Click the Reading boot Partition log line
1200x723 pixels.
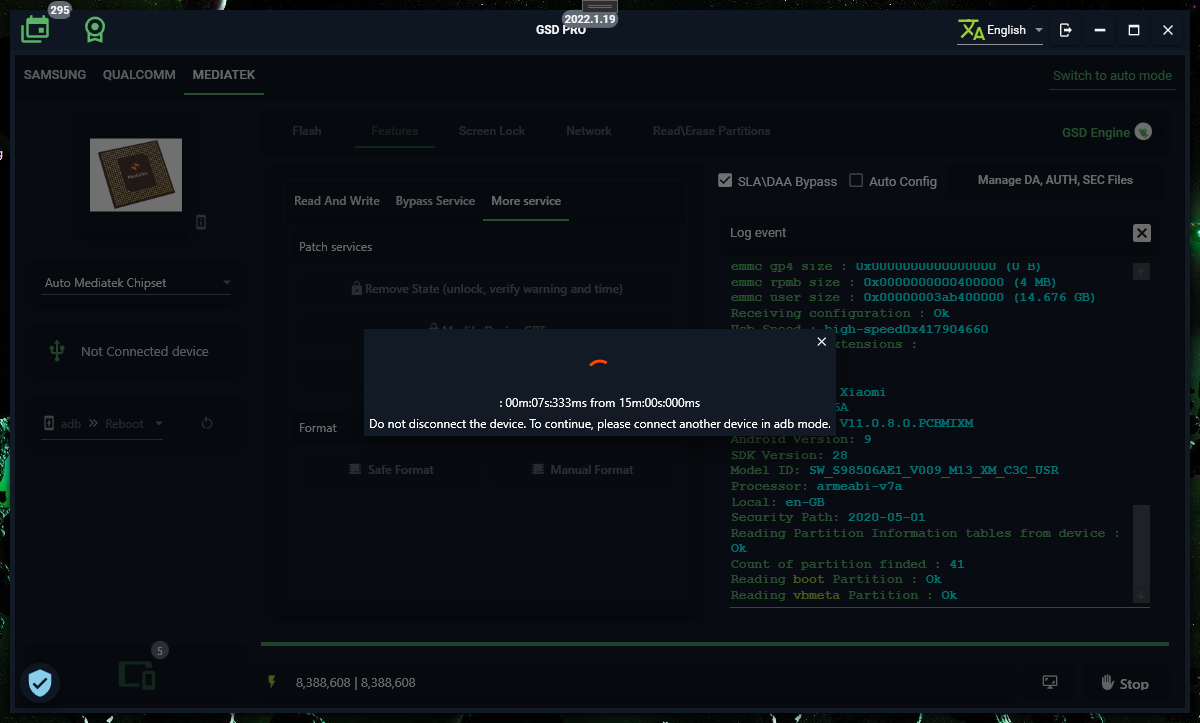tap(836, 579)
